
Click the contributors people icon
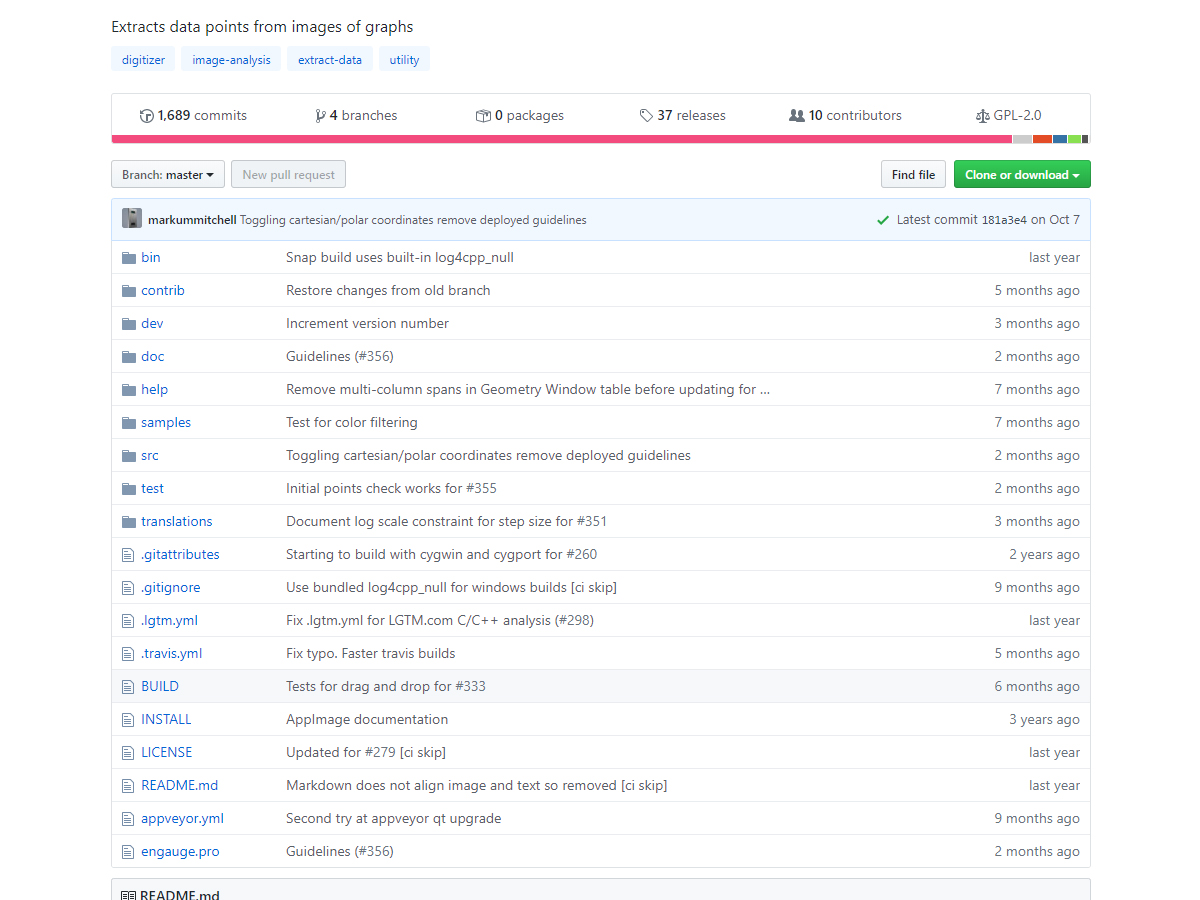click(796, 116)
